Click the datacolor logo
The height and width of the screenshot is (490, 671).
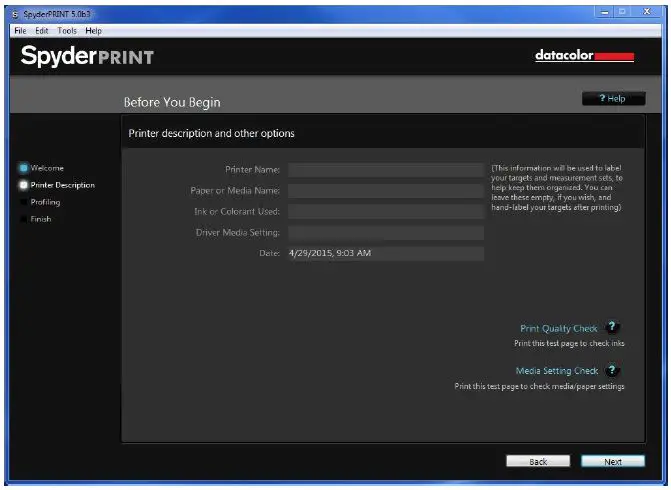pyautogui.click(x=585, y=56)
